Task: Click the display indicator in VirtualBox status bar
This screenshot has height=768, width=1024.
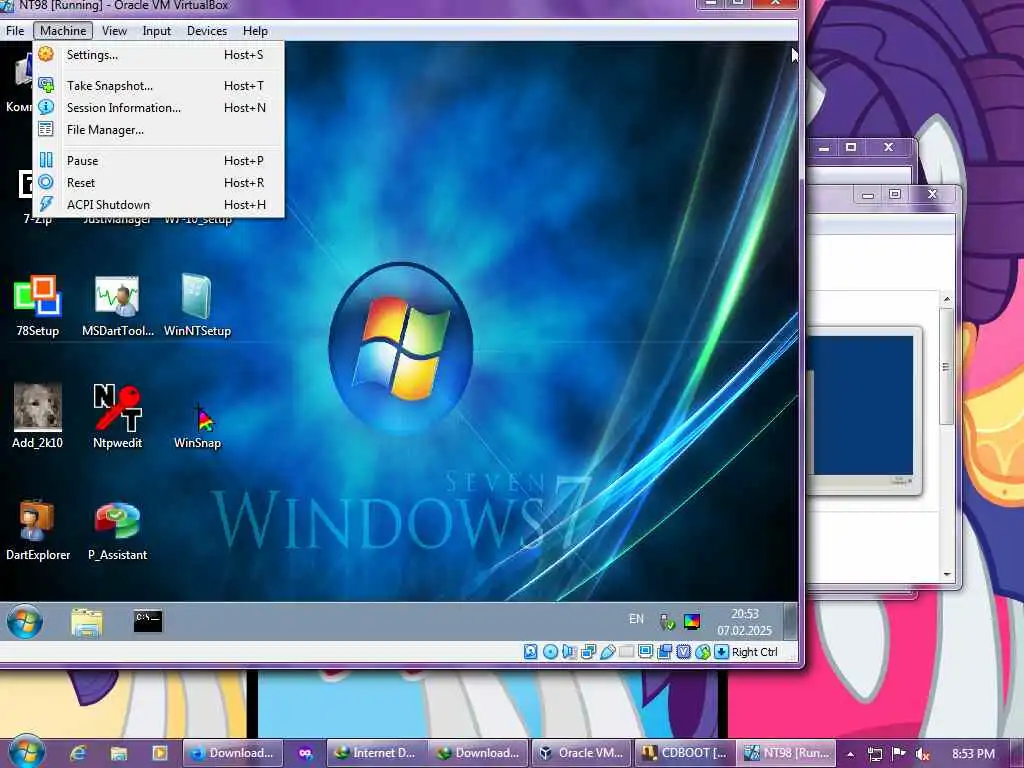Action: 645,652
